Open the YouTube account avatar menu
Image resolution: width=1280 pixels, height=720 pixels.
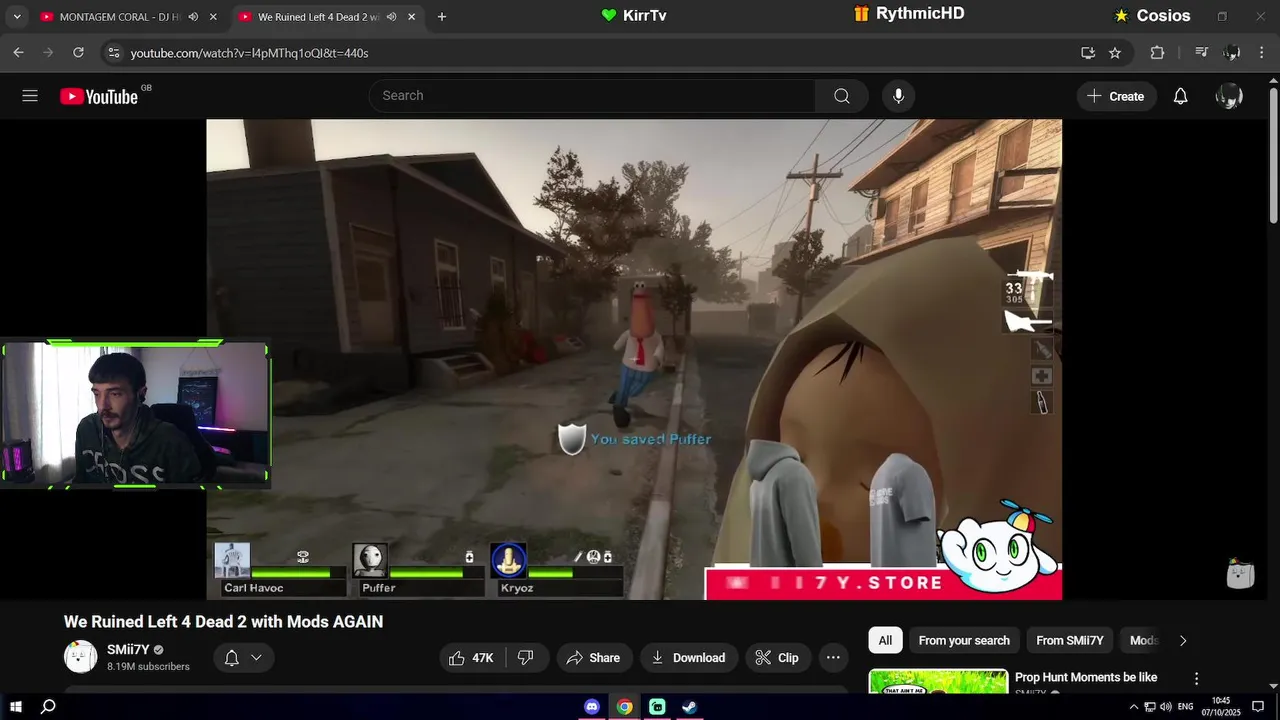[x=1229, y=96]
